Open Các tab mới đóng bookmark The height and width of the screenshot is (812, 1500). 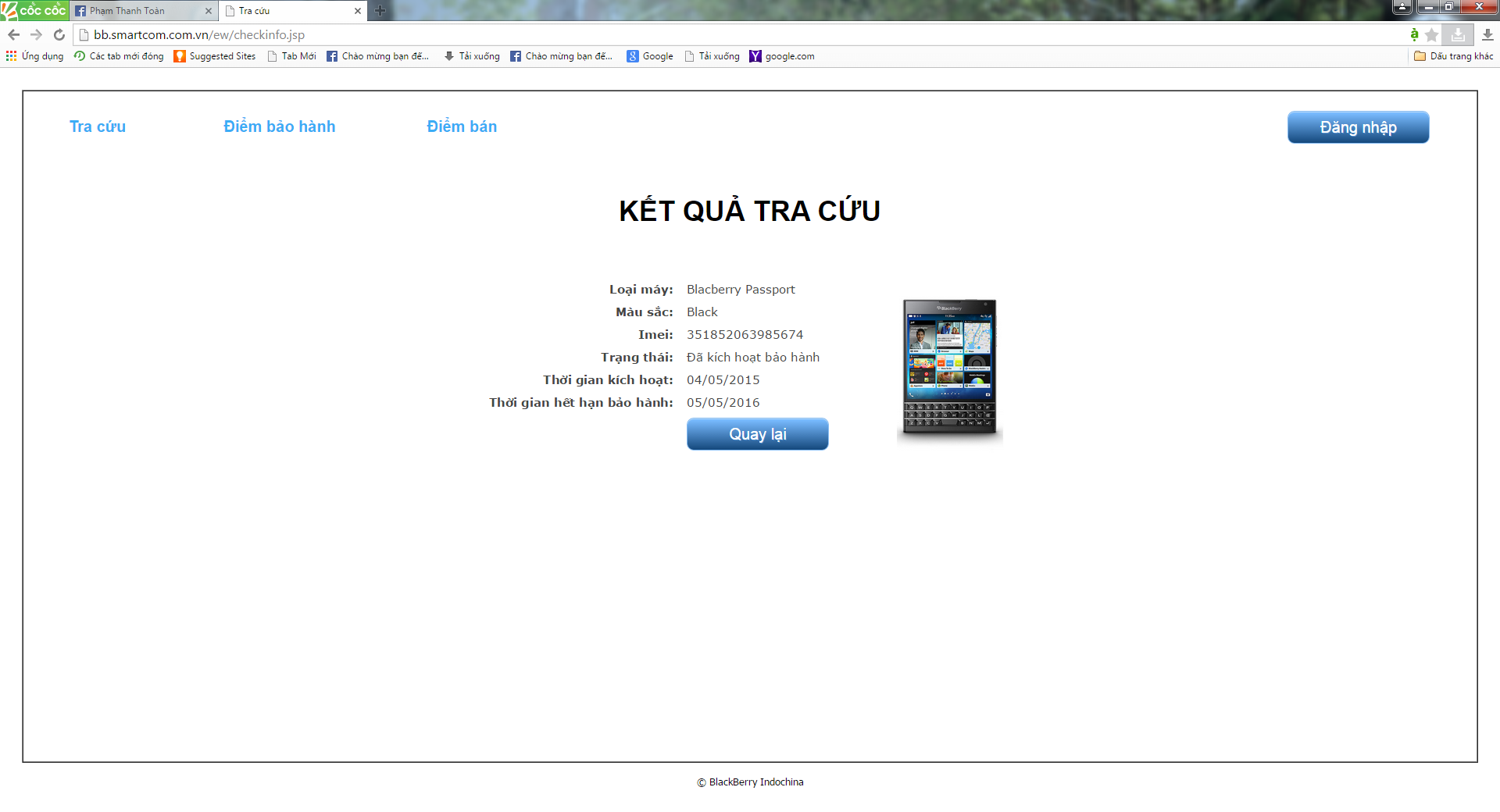pyautogui.click(x=119, y=56)
